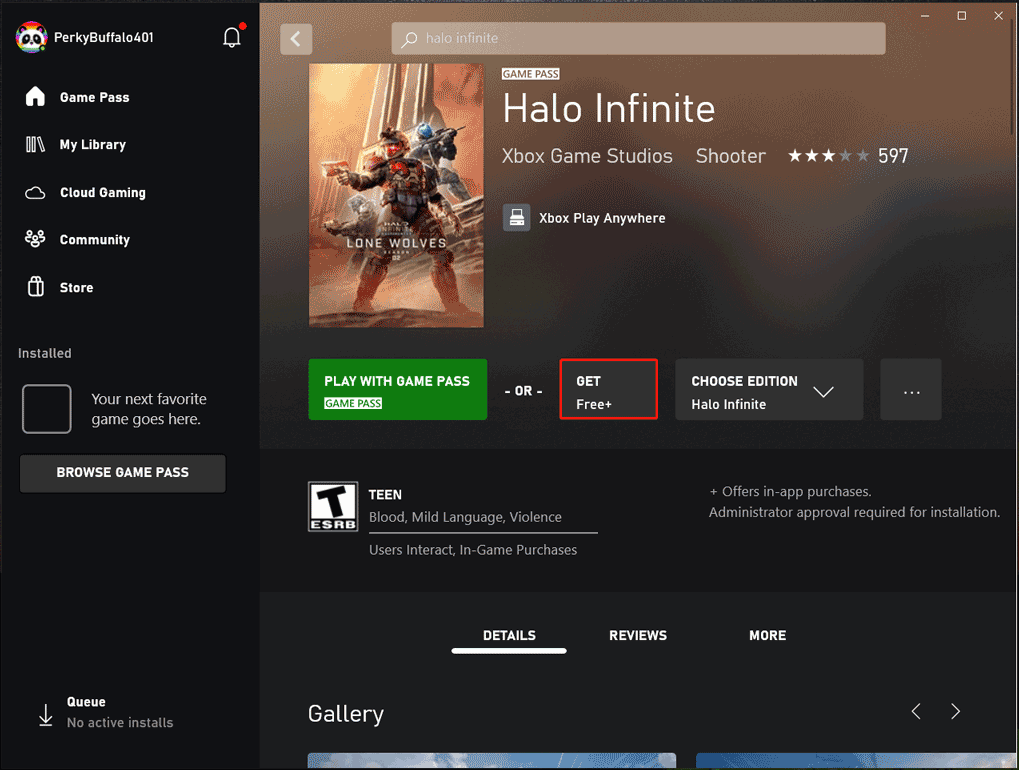Open the download Queue

coord(85,710)
